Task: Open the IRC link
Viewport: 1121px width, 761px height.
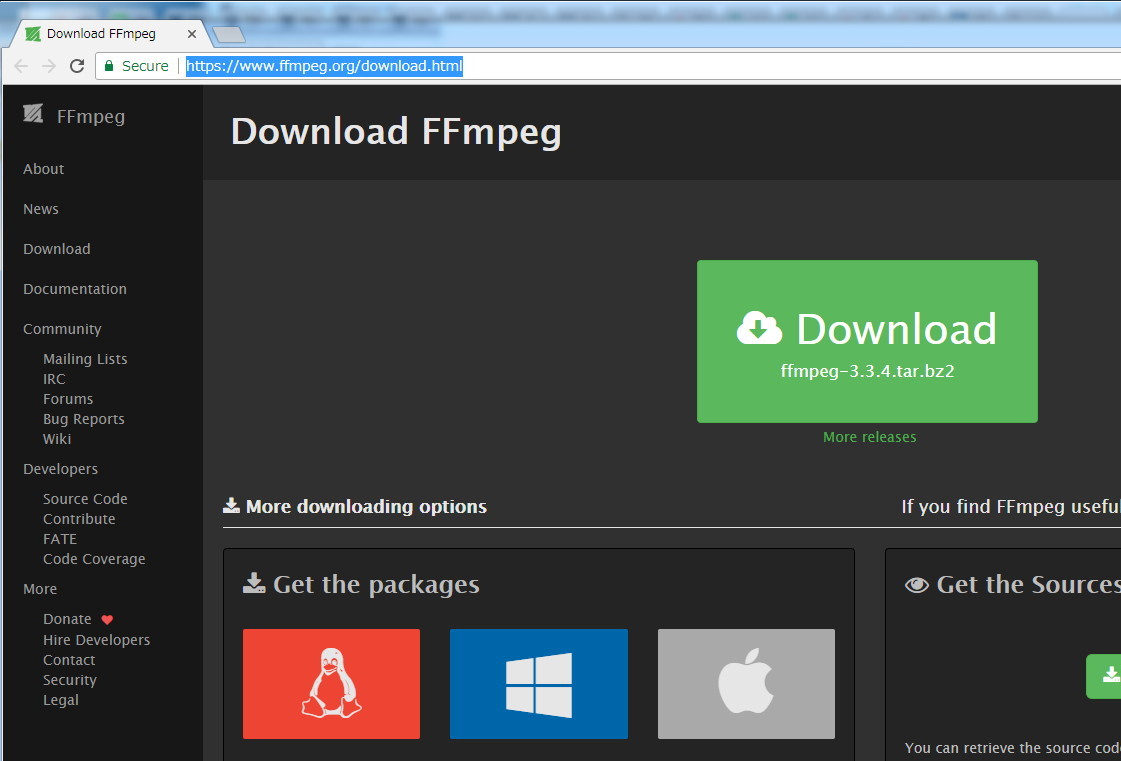Action: tap(54, 379)
